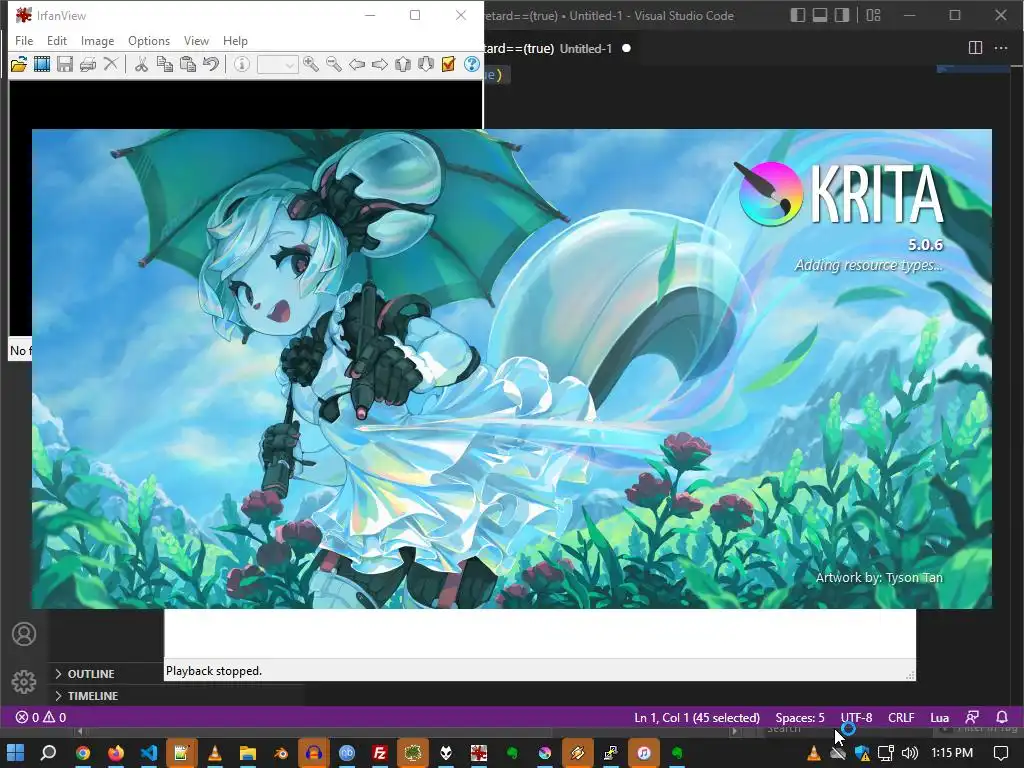Open the Accounts icon in VS Code
The image size is (1024, 768).
click(x=24, y=634)
